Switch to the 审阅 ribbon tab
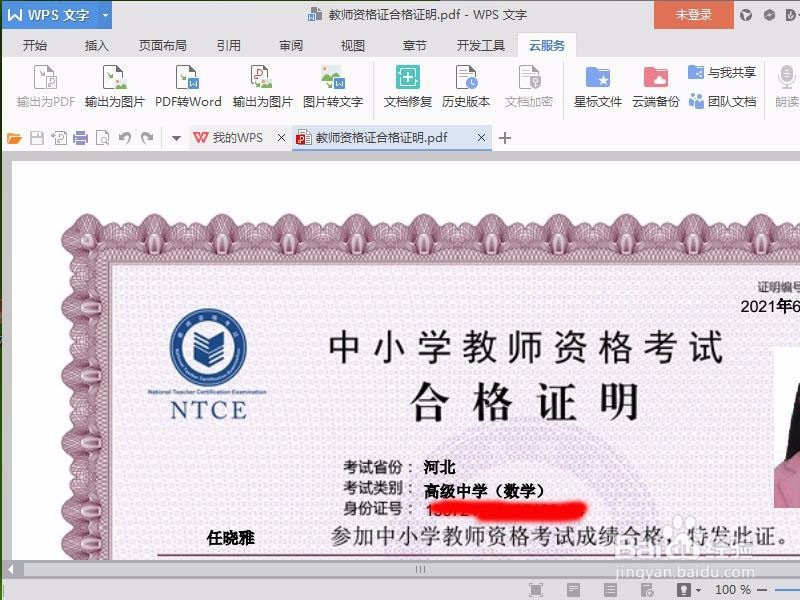This screenshot has width=800, height=600. 291,45
